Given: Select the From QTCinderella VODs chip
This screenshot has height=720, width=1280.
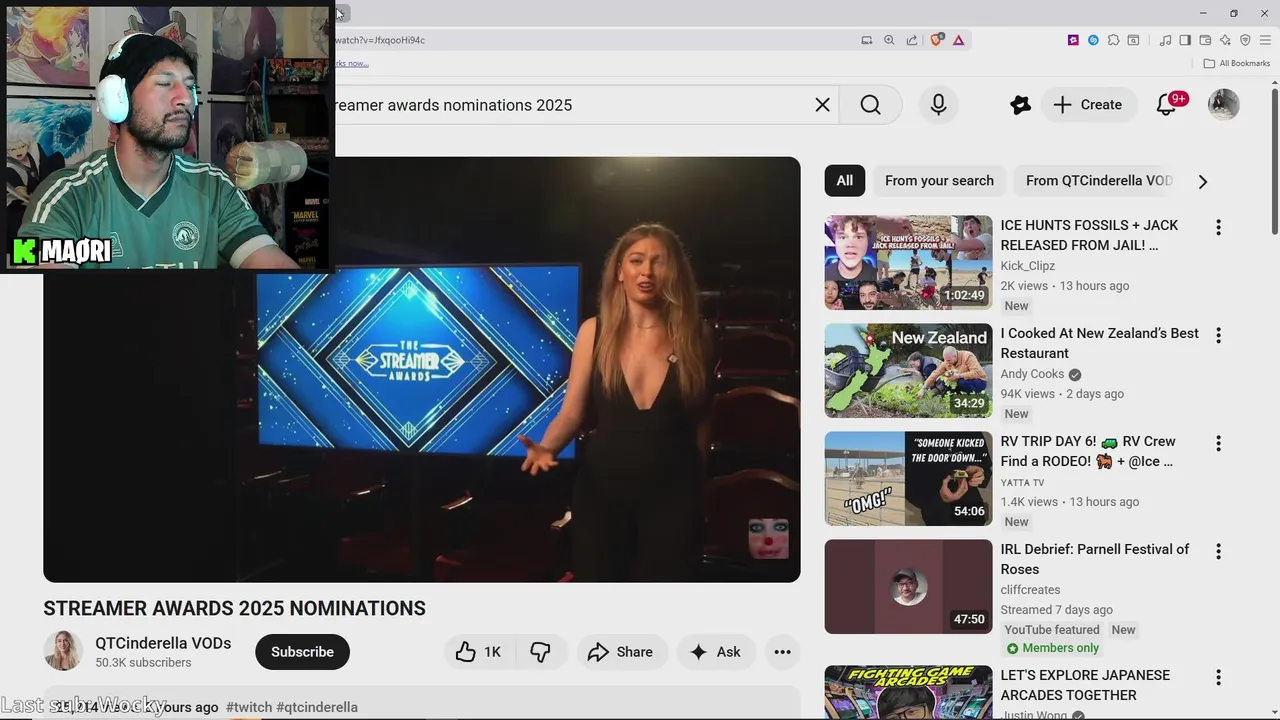Looking at the screenshot, I should pos(1098,181).
